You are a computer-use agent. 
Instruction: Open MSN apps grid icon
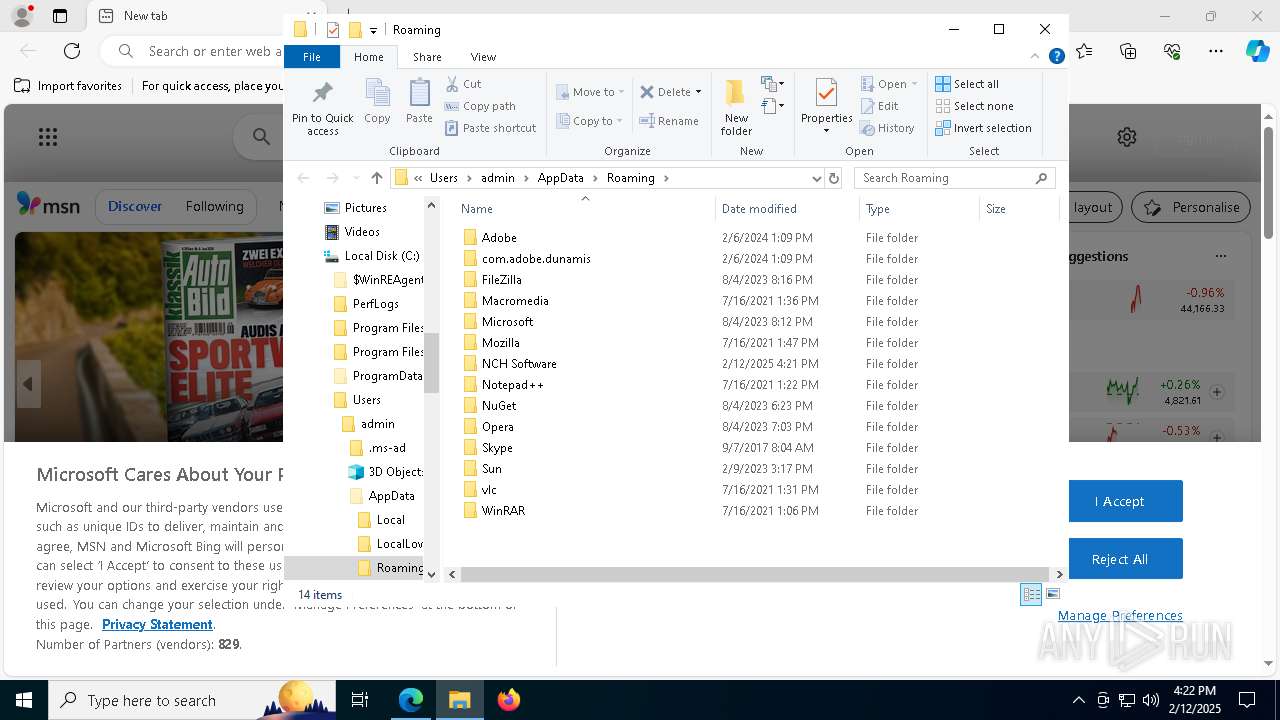tap(47, 137)
